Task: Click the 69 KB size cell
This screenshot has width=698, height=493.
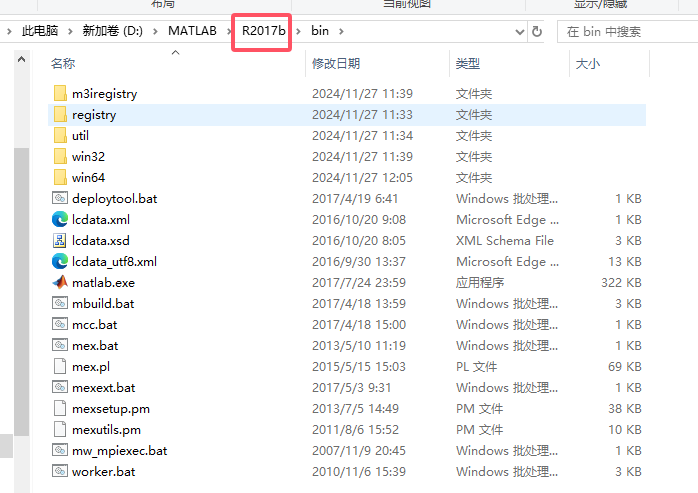Action: tap(625, 367)
